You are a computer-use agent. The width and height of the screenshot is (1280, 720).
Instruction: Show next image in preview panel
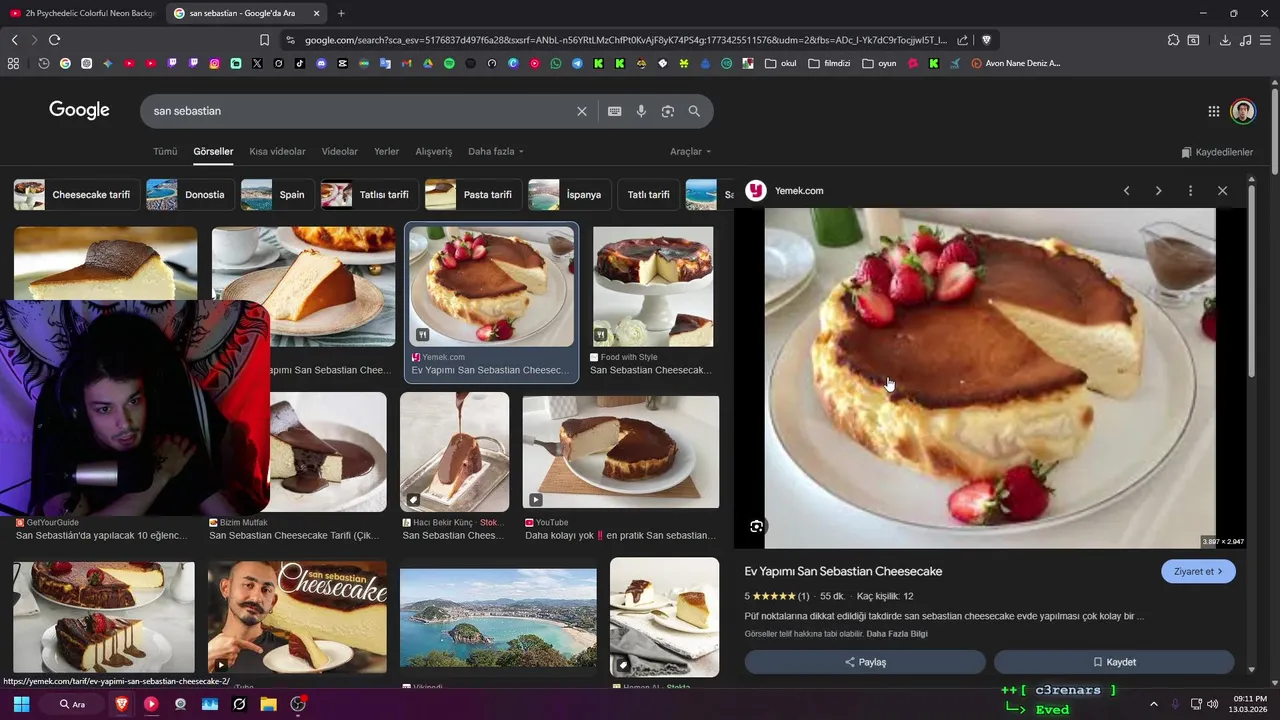1158,191
